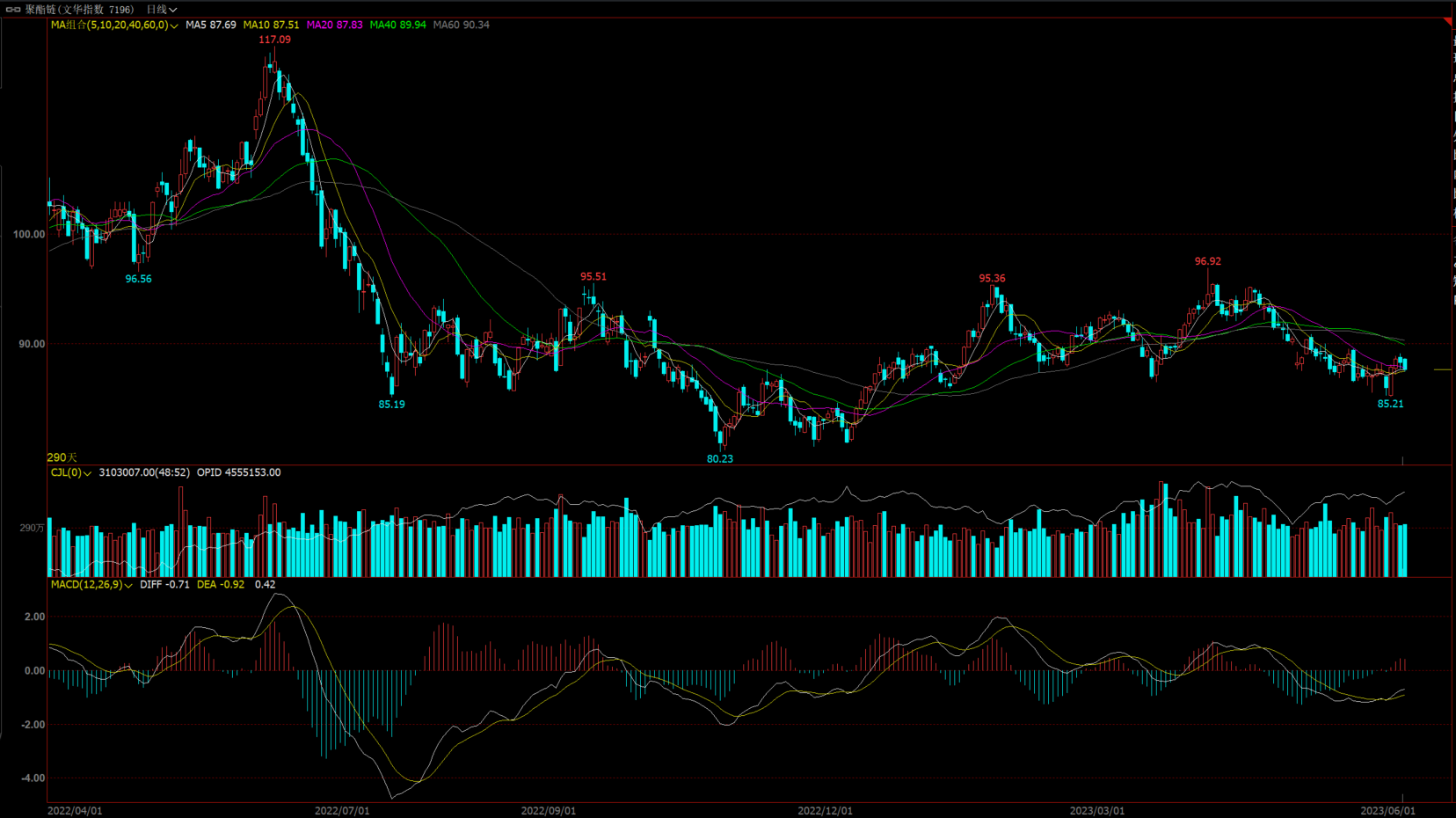This screenshot has width=1456, height=818.
Task: Click the 3103007.00(48:52) volume value
Action: (x=144, y=472)
